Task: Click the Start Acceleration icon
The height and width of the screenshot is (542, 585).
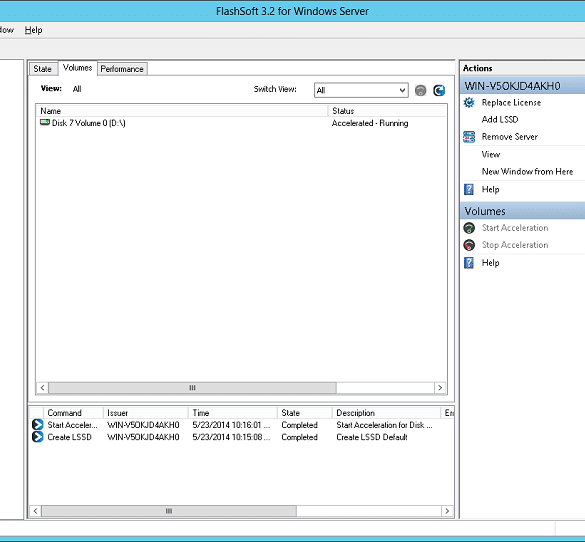Action: pos(469,228)
